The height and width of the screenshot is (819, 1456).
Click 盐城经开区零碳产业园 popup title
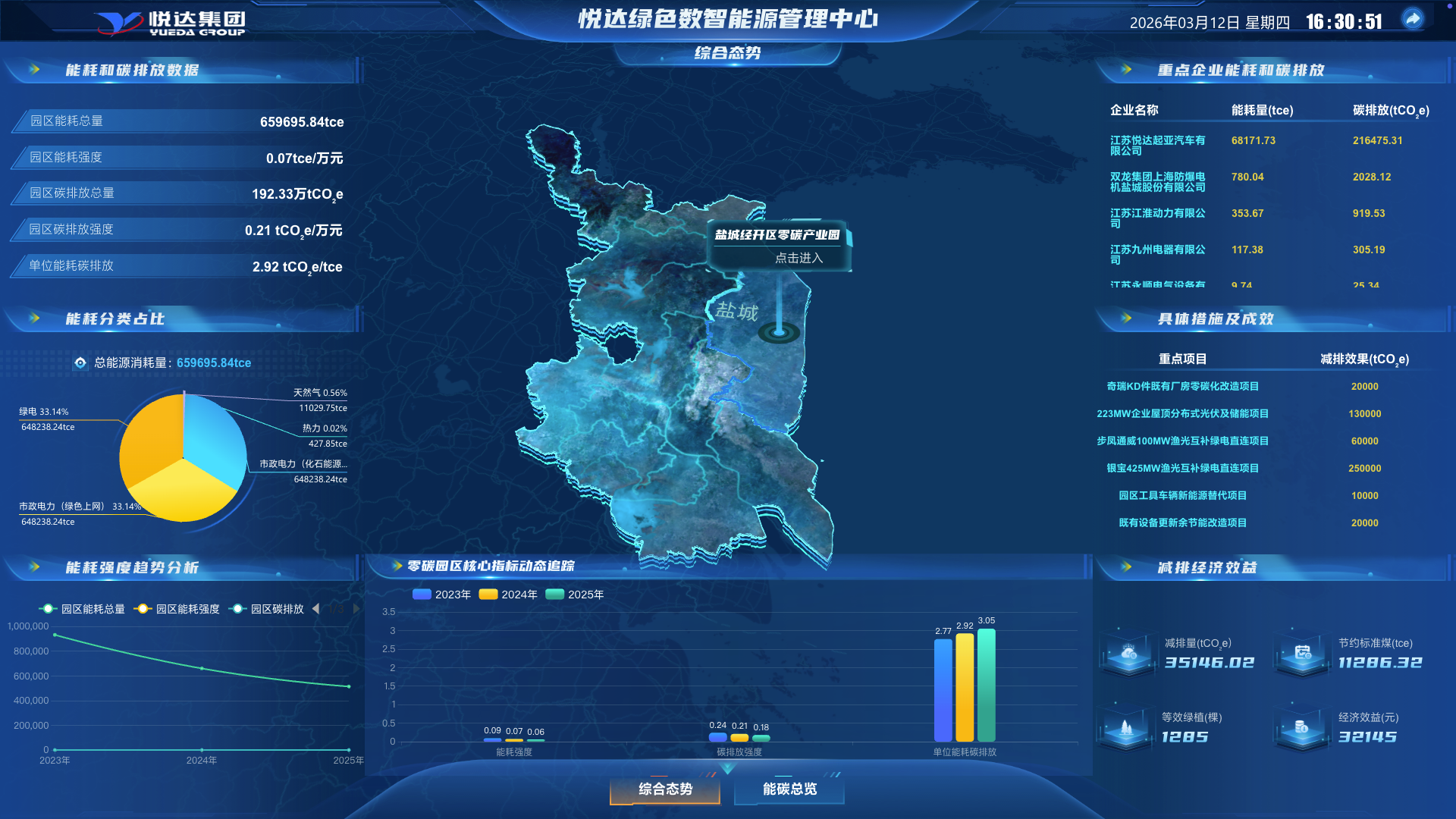click(777, 235)
